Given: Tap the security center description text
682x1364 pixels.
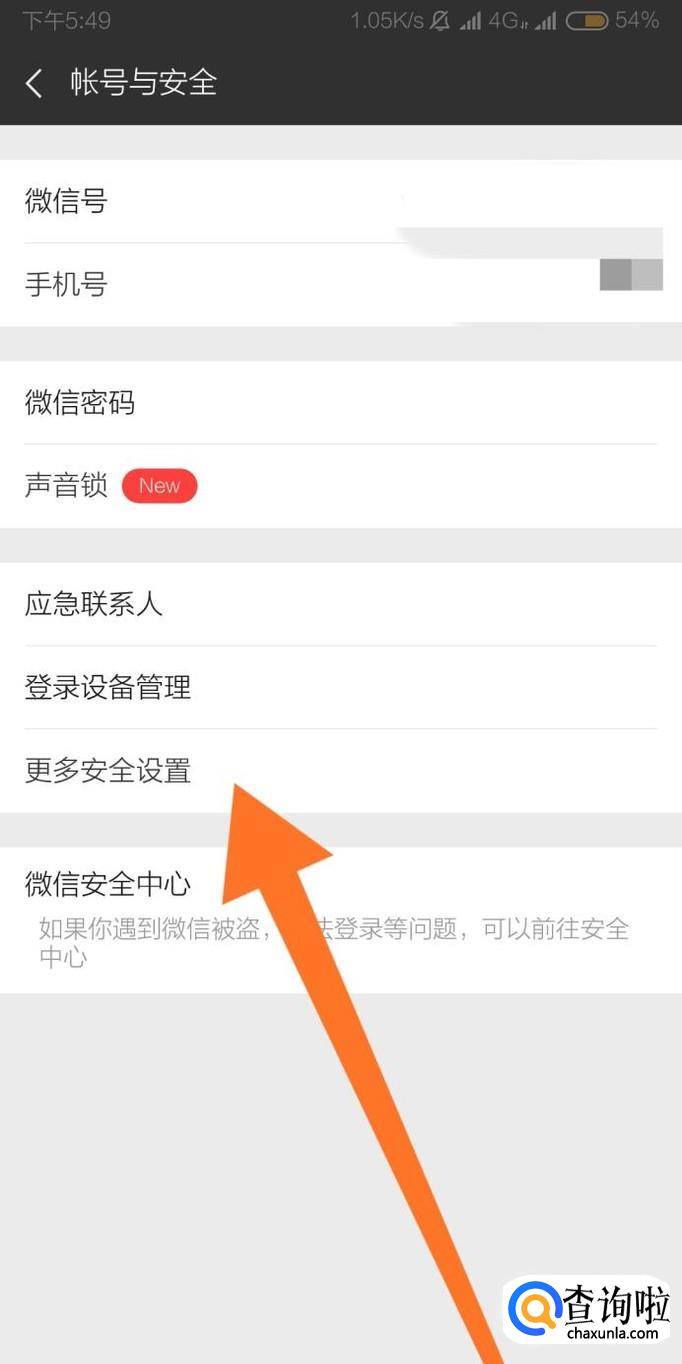Looking at the screenshot, I should pyautogui.click(x=334, y=943).
